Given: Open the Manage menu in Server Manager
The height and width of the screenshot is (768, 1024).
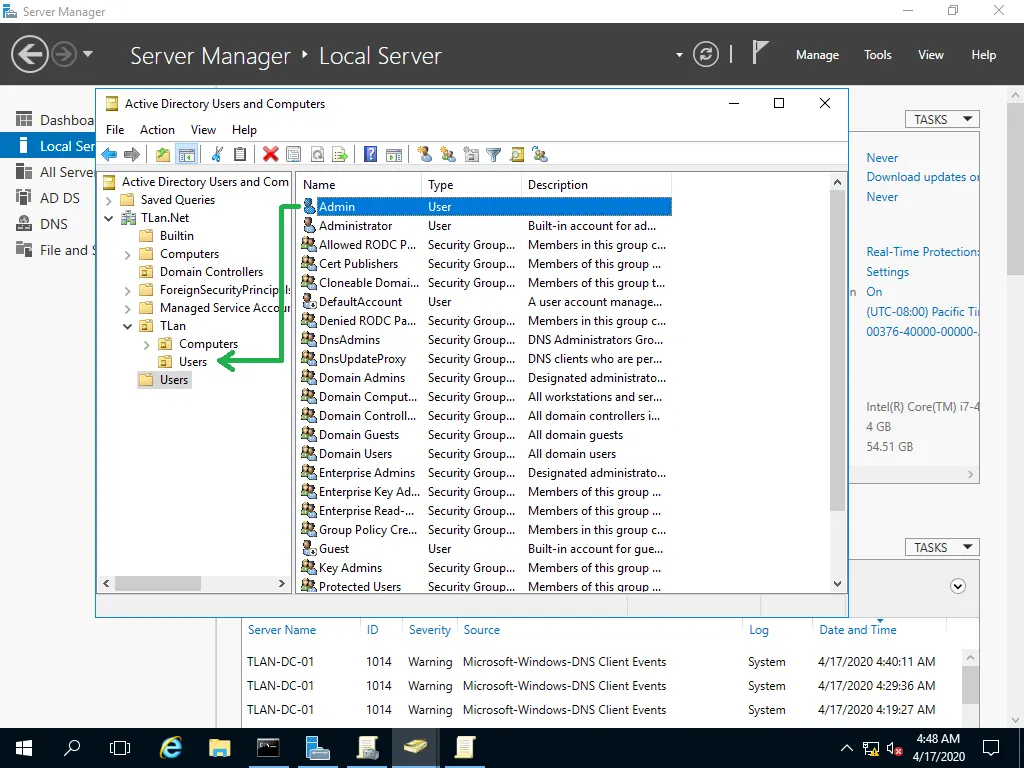Looking at the screenshot, I should pyautogui.click(x=817, y=55).
